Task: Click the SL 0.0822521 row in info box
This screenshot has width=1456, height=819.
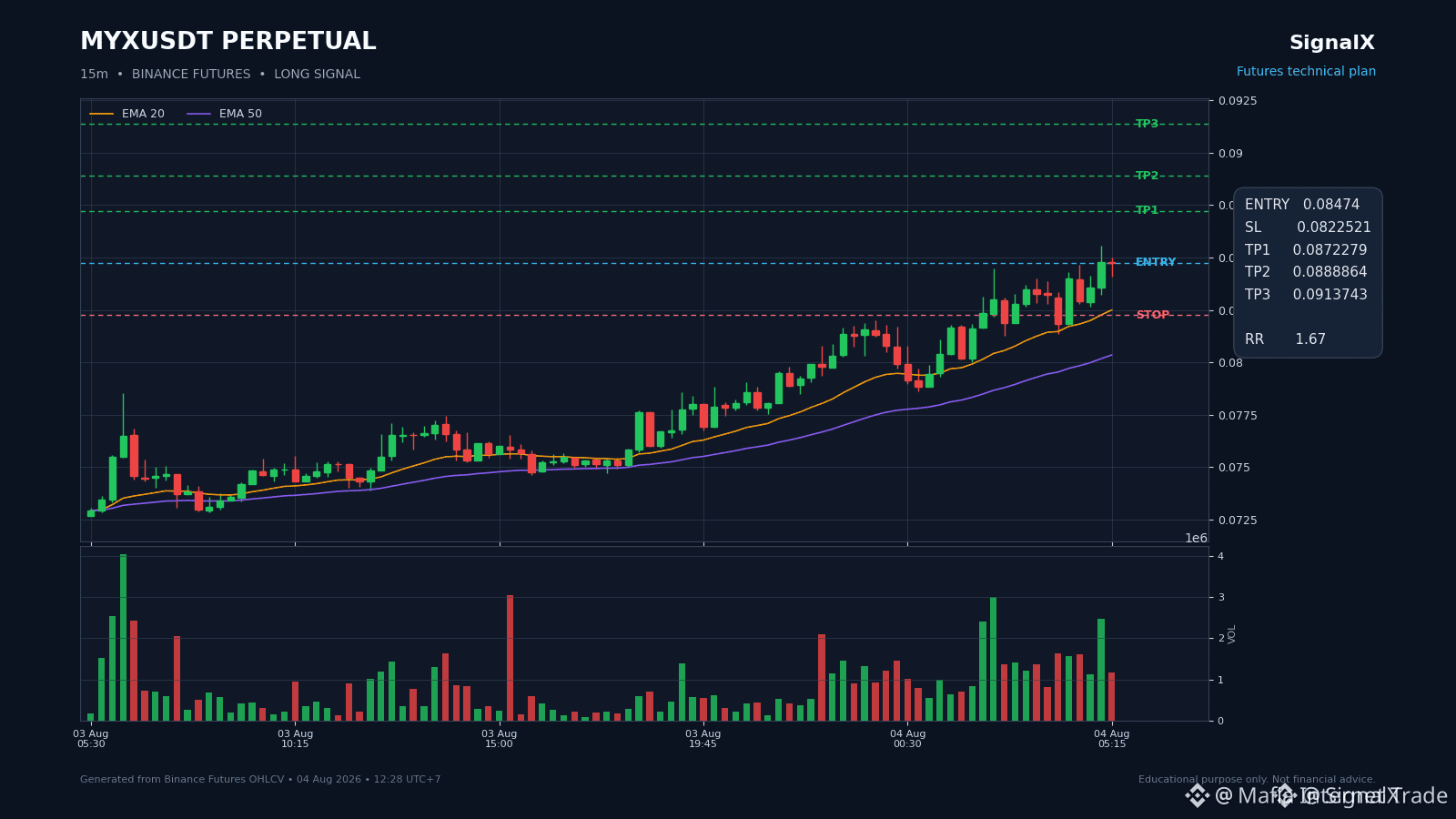Action: [1308, 227]
